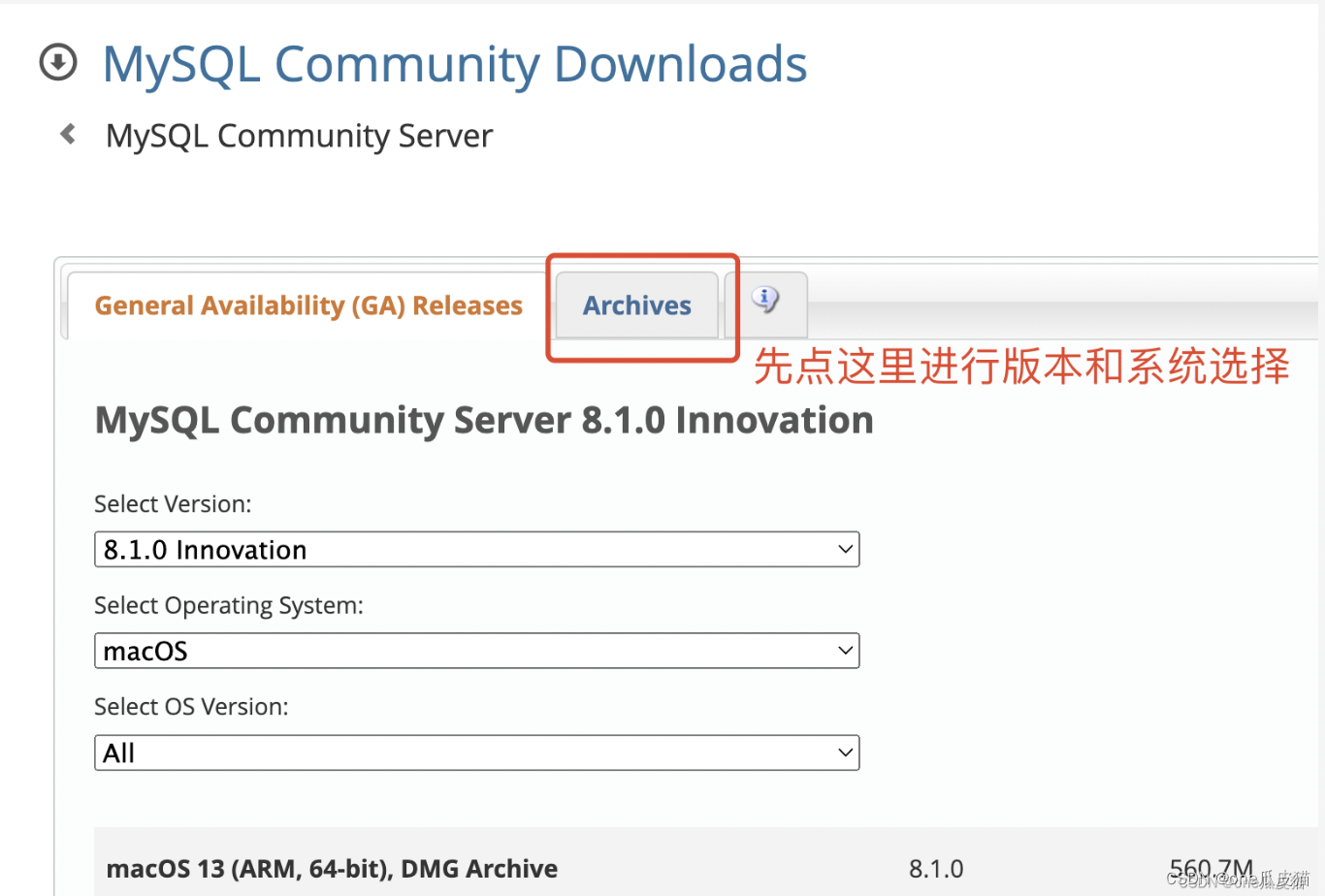This screenshot has height=896, width=1325.
Task: Open the MySQL Community Downloads heading link
Action: coord(454,64)
